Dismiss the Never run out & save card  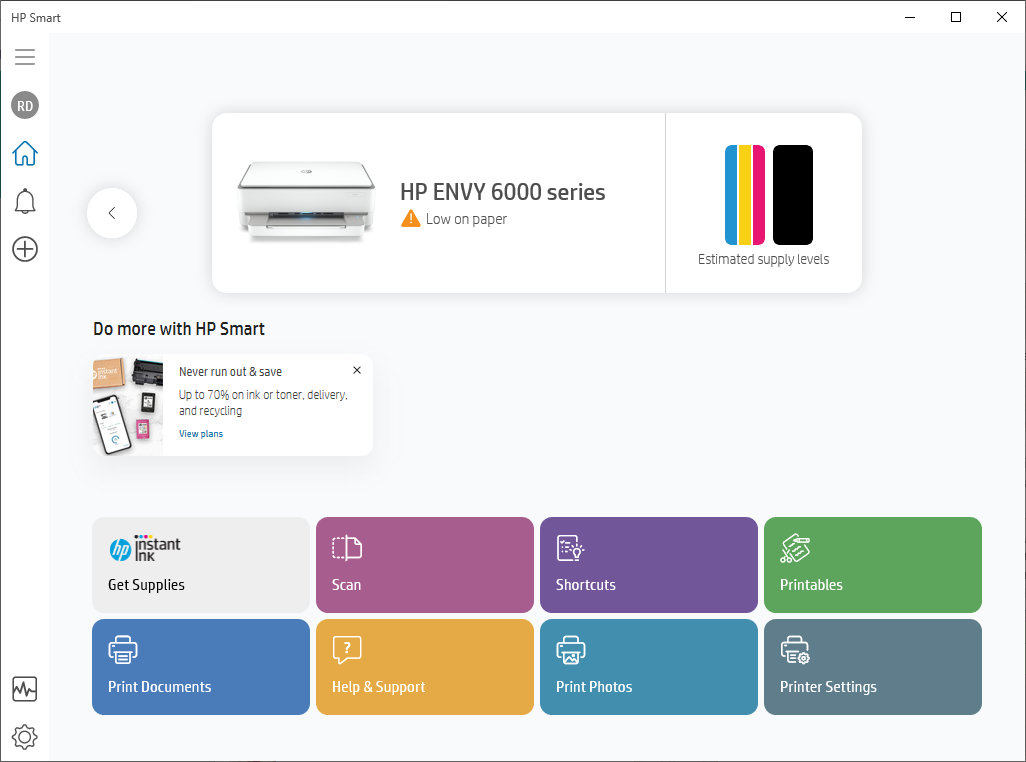coord(357,370)
